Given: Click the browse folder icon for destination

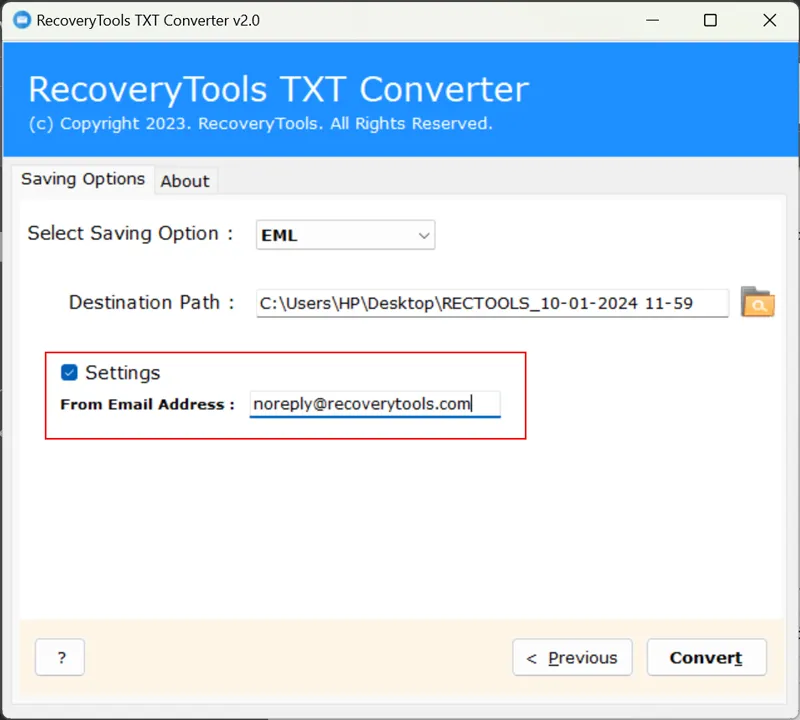Looking at the screenshot, I should pyautogui.click(x=757, y=302).
